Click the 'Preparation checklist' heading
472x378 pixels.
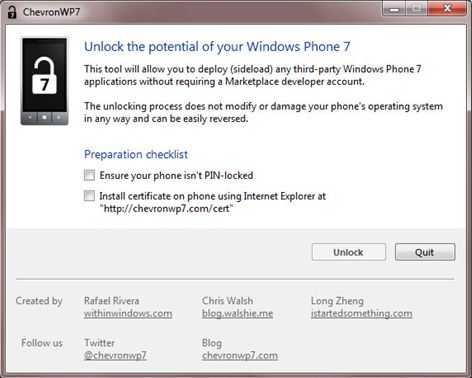tap(136, 155)
